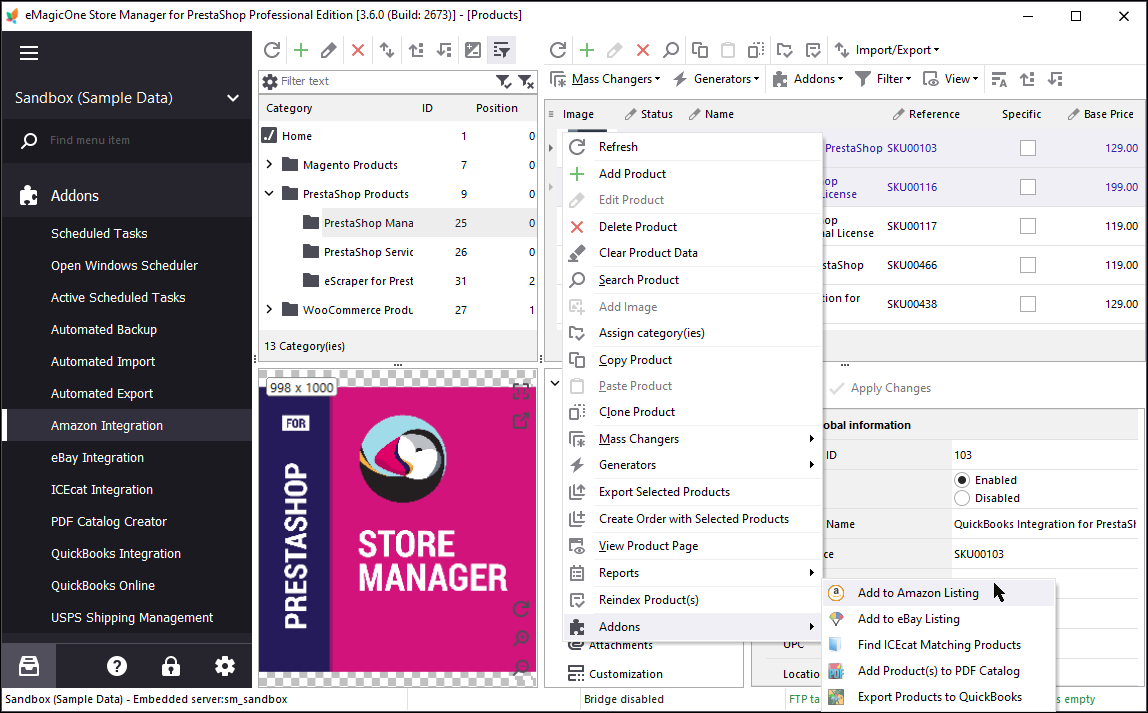1148x713 pixels.
Task: Open PDF Catalog Creator in sidebar
Action: click(127, 522)
